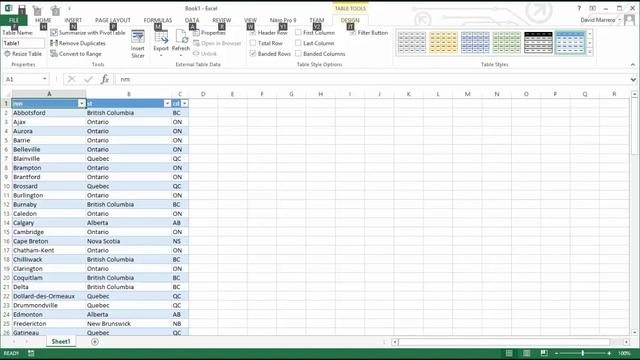The height and width of the screenshot is (360, 640).
Task: Click the formula bar showing nm
Action: coord(371,79)
